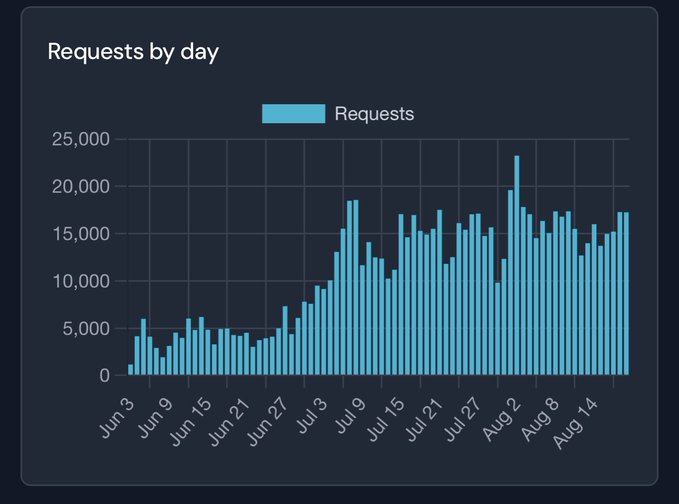Click the Aug 14 x-axis label

point(576,423)
